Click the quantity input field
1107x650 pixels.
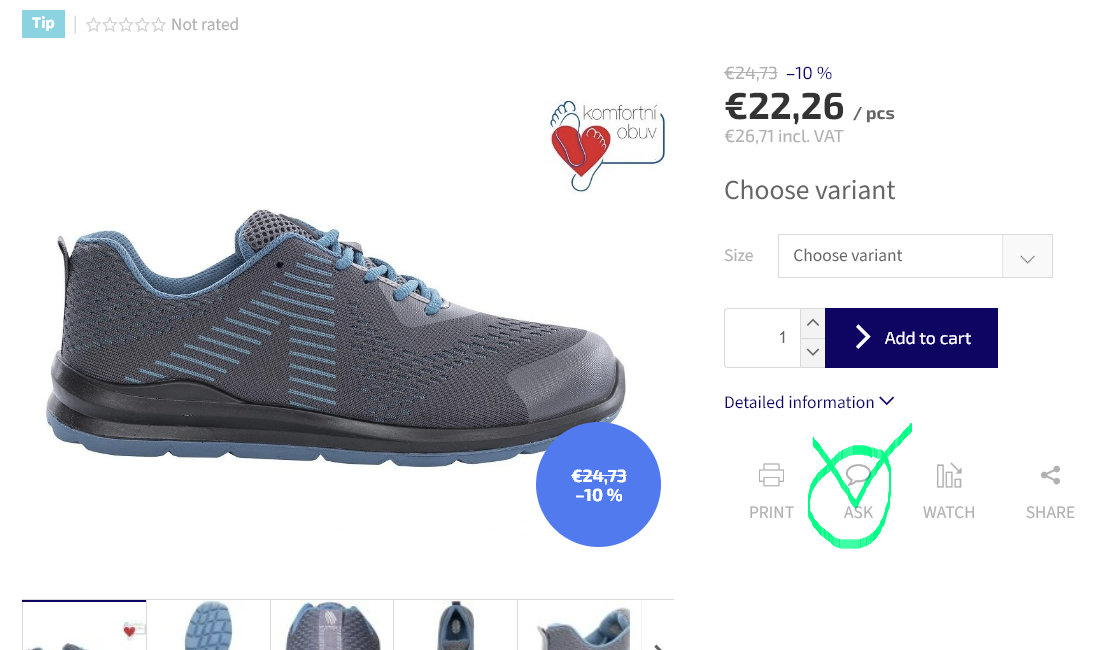pos(762,338)
